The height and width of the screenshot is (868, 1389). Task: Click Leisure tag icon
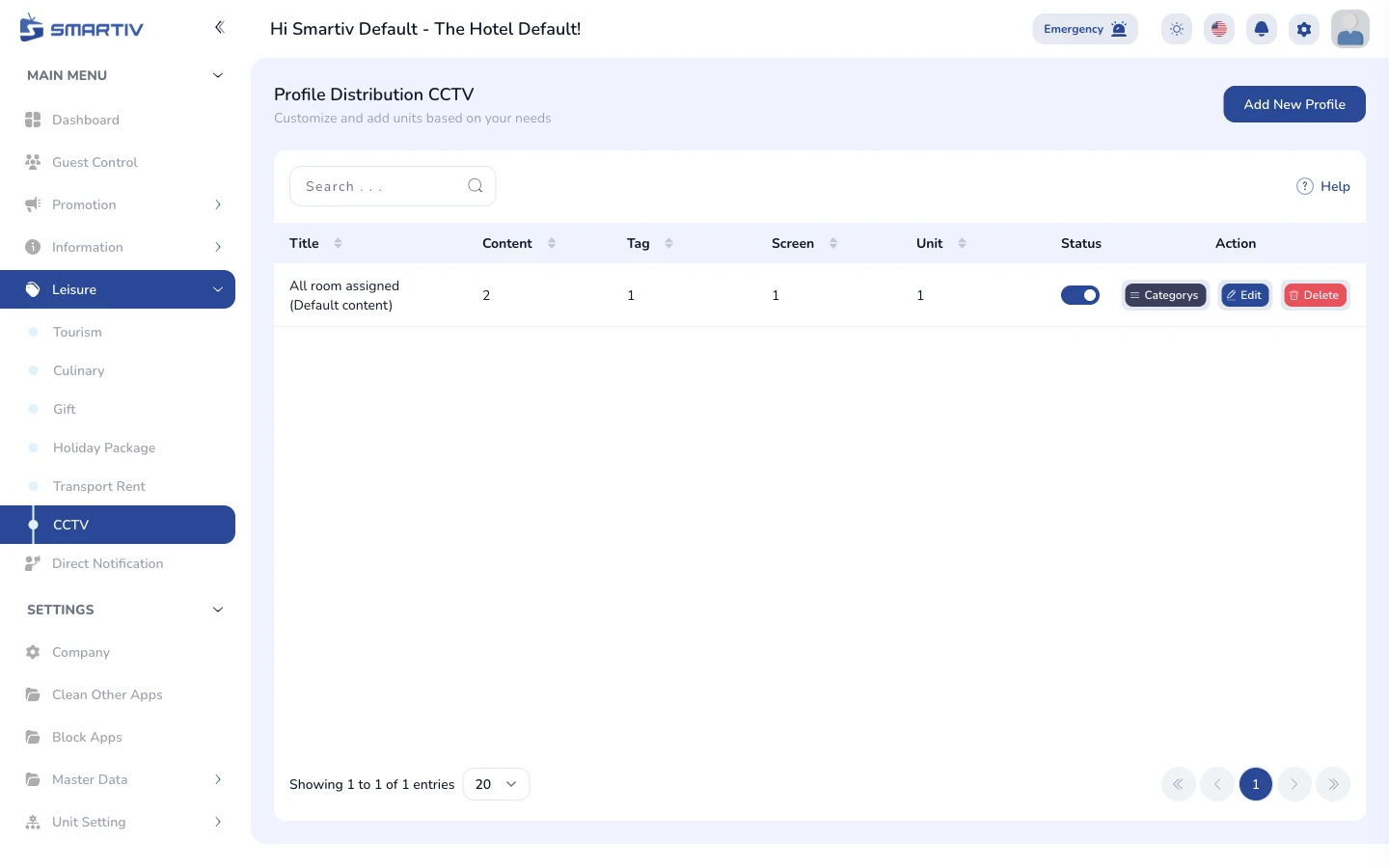[x=33, y=289]
